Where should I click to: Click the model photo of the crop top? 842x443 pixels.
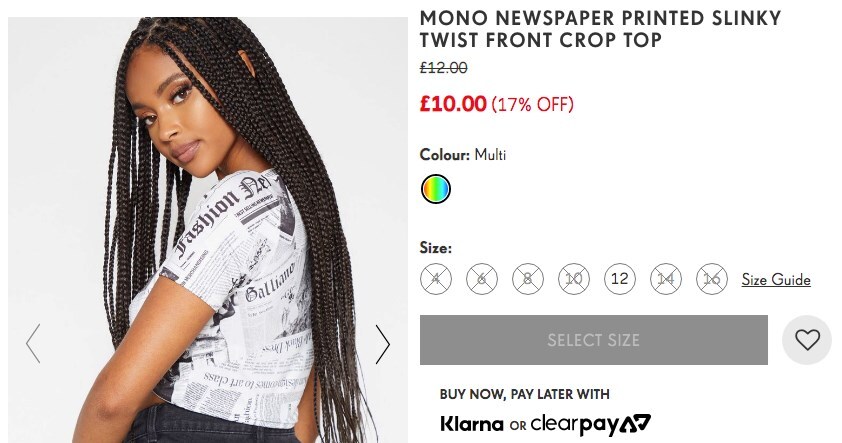point(208,230)
